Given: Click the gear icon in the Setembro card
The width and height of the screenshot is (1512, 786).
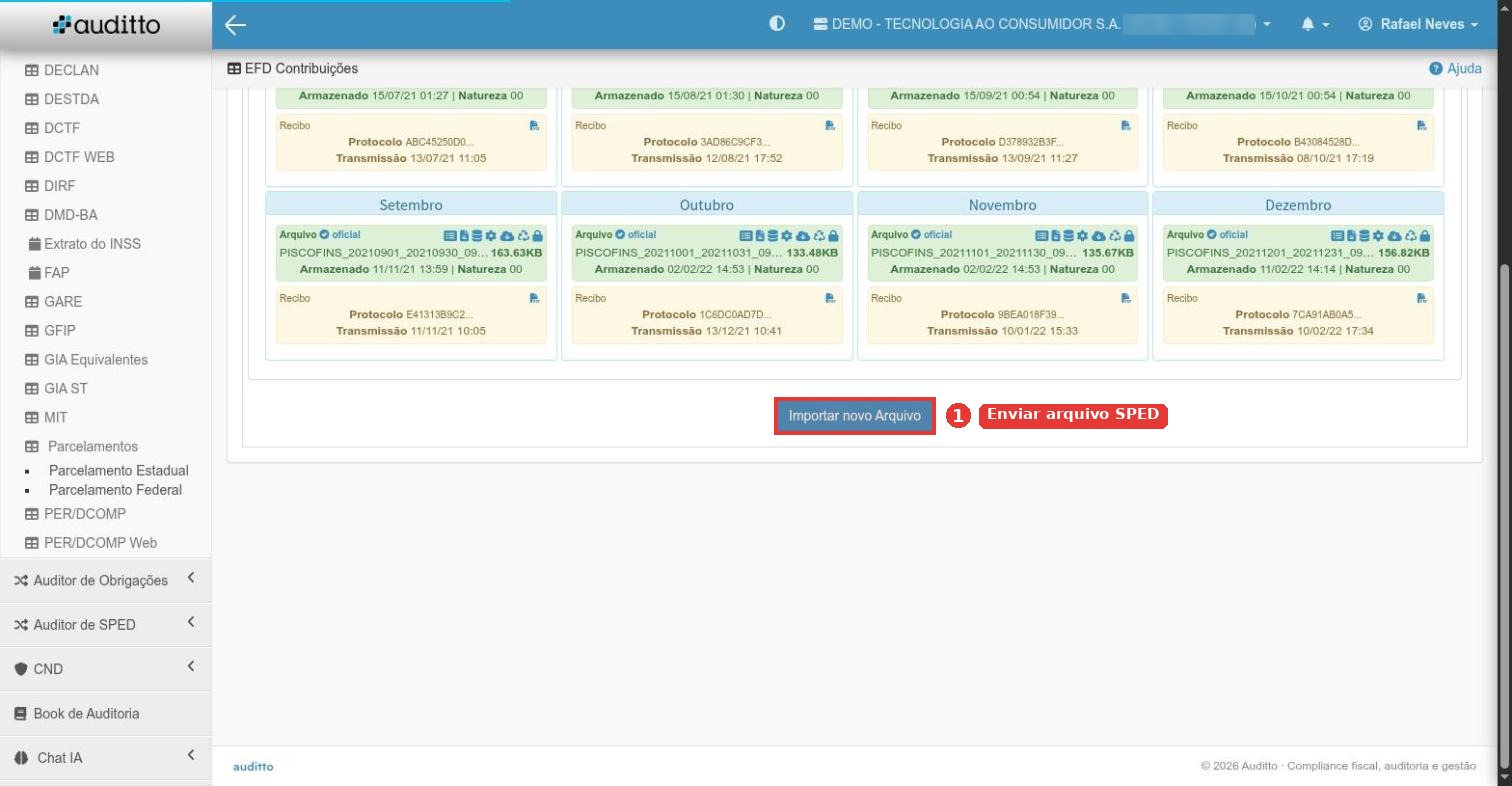Looking at the screenshot, I should pos(491,235).
